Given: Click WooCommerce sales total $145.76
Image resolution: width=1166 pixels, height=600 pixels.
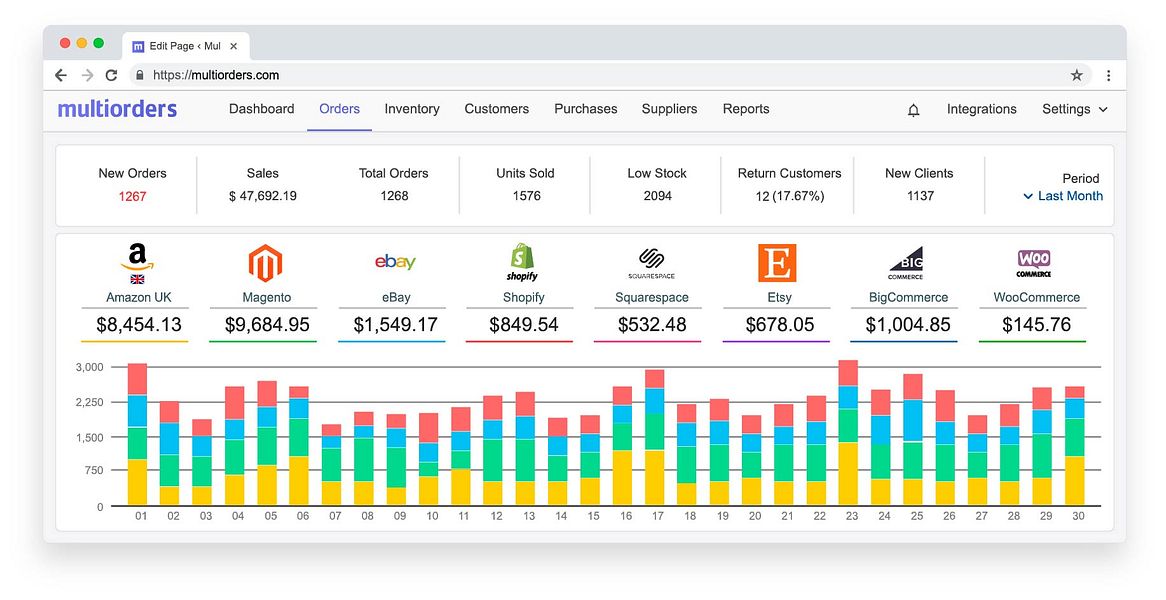Looking at the screenshot, I should click(x=1037, y=325).
